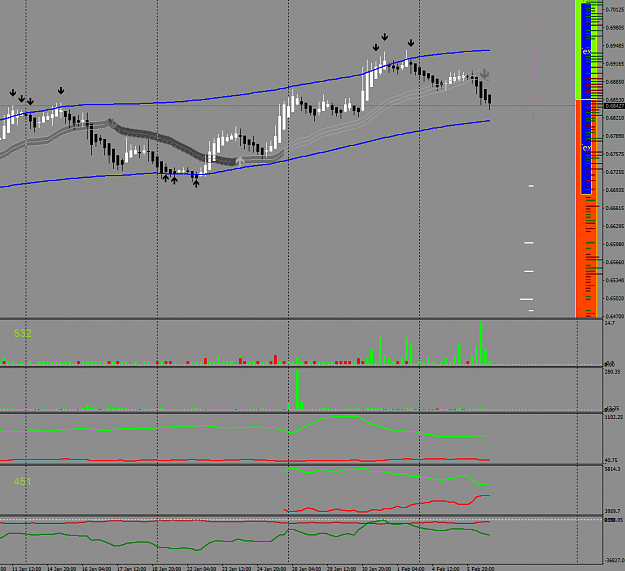Click the 14.7 scale value of the histogram pane
The image size is (625, 571).
pyautogui.click(x=609, y=323)
